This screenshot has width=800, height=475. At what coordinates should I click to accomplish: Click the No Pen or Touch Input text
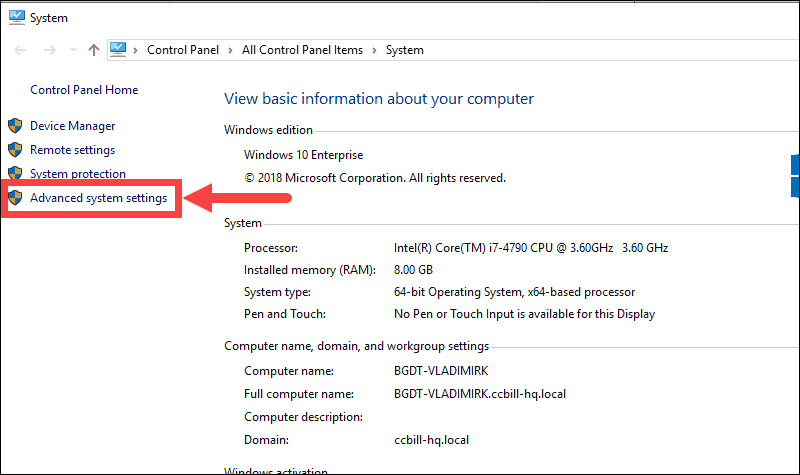click(x=524, y=314)
